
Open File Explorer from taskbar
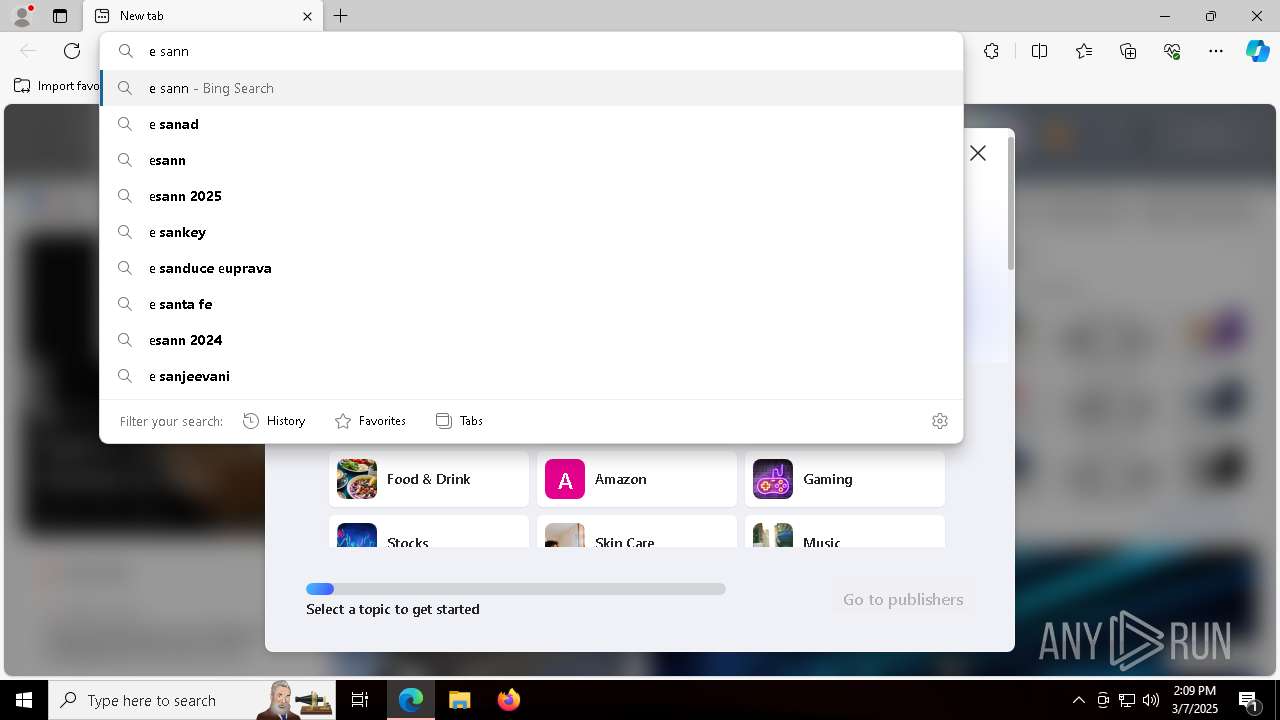[459, 700]
